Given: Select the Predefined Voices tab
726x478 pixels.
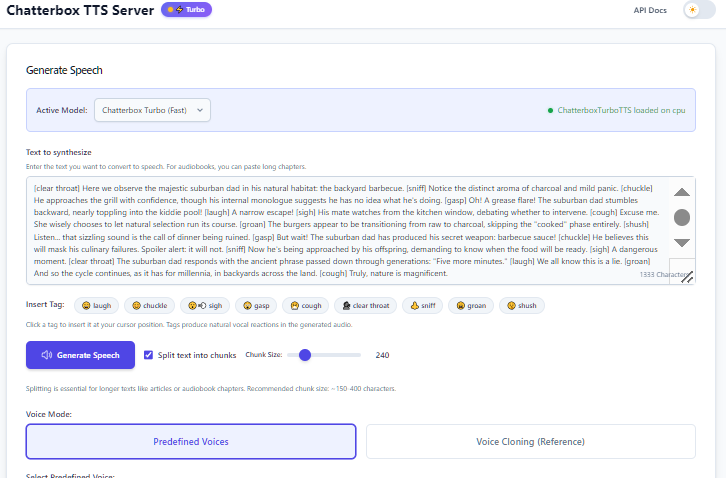Looking at the screenshot, I should point(191,441).
